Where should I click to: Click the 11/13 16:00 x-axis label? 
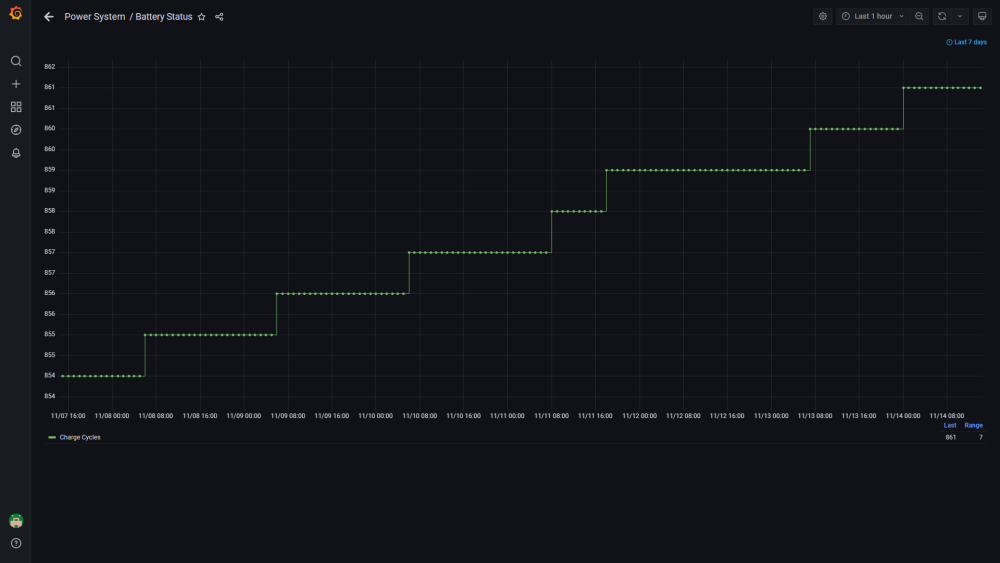coord(858,416)
